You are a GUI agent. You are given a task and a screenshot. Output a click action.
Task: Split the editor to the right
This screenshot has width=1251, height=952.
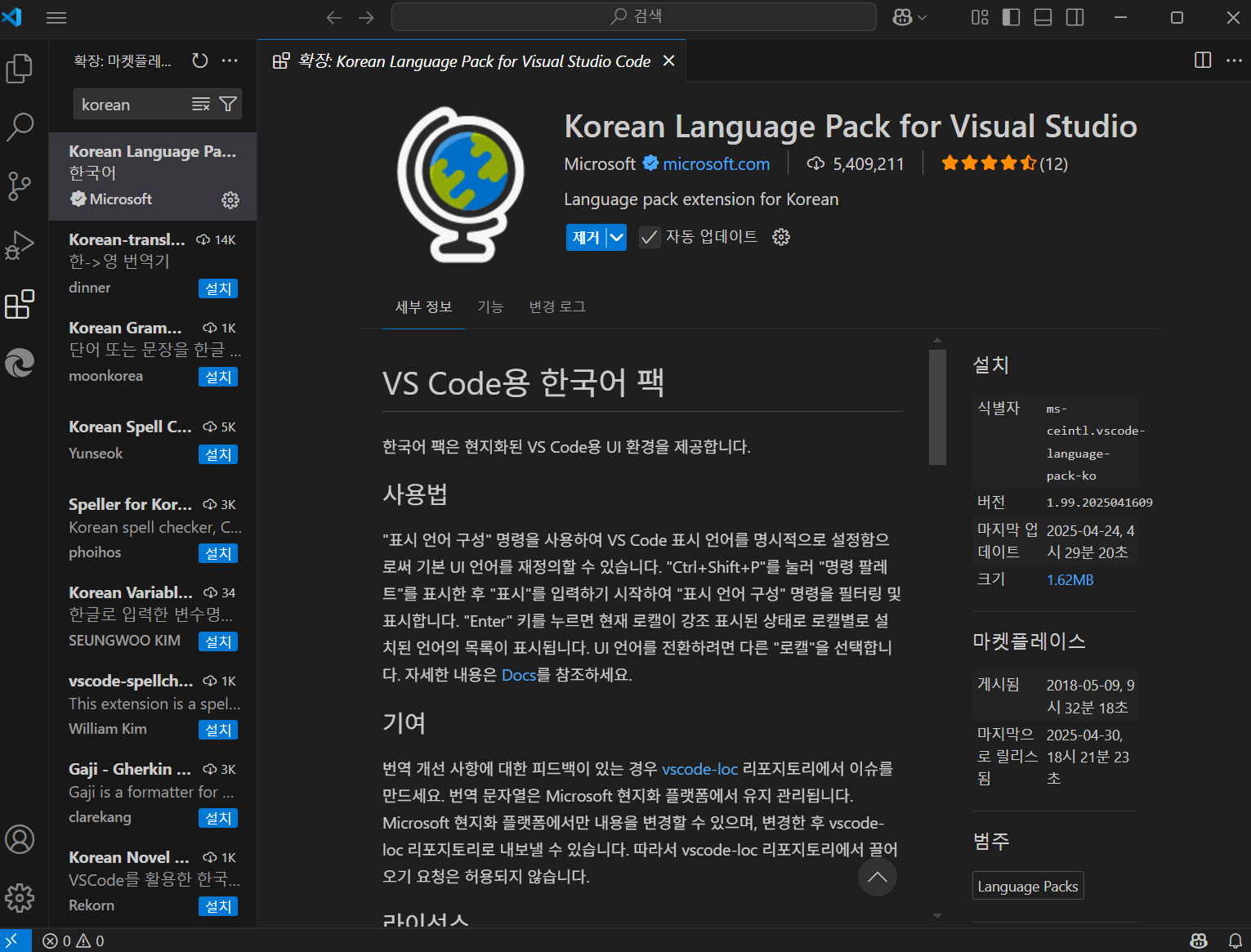[1203, 60]
